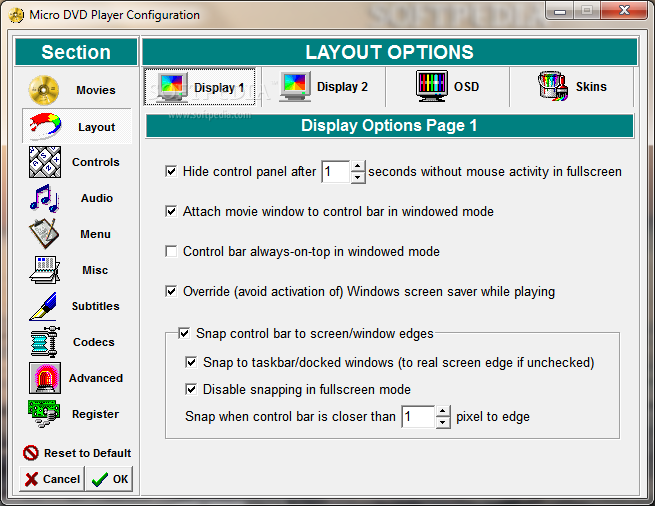Viewport: 655px width, 506px height.
Task: Close the configuration window
Action: tap(624, 10)
